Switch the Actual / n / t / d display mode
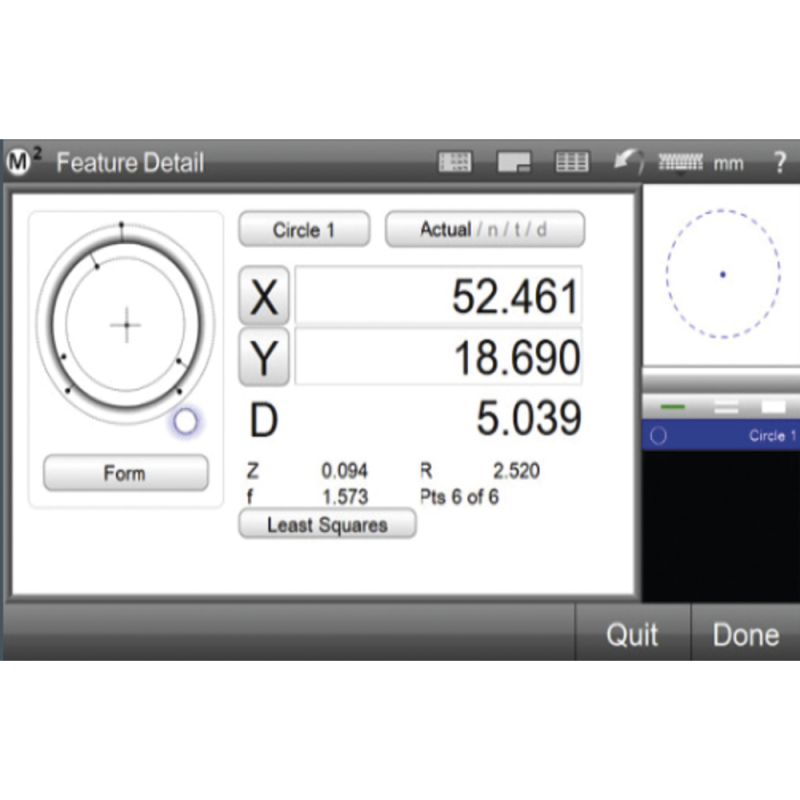The image size is (800, 800). [484, 230]
